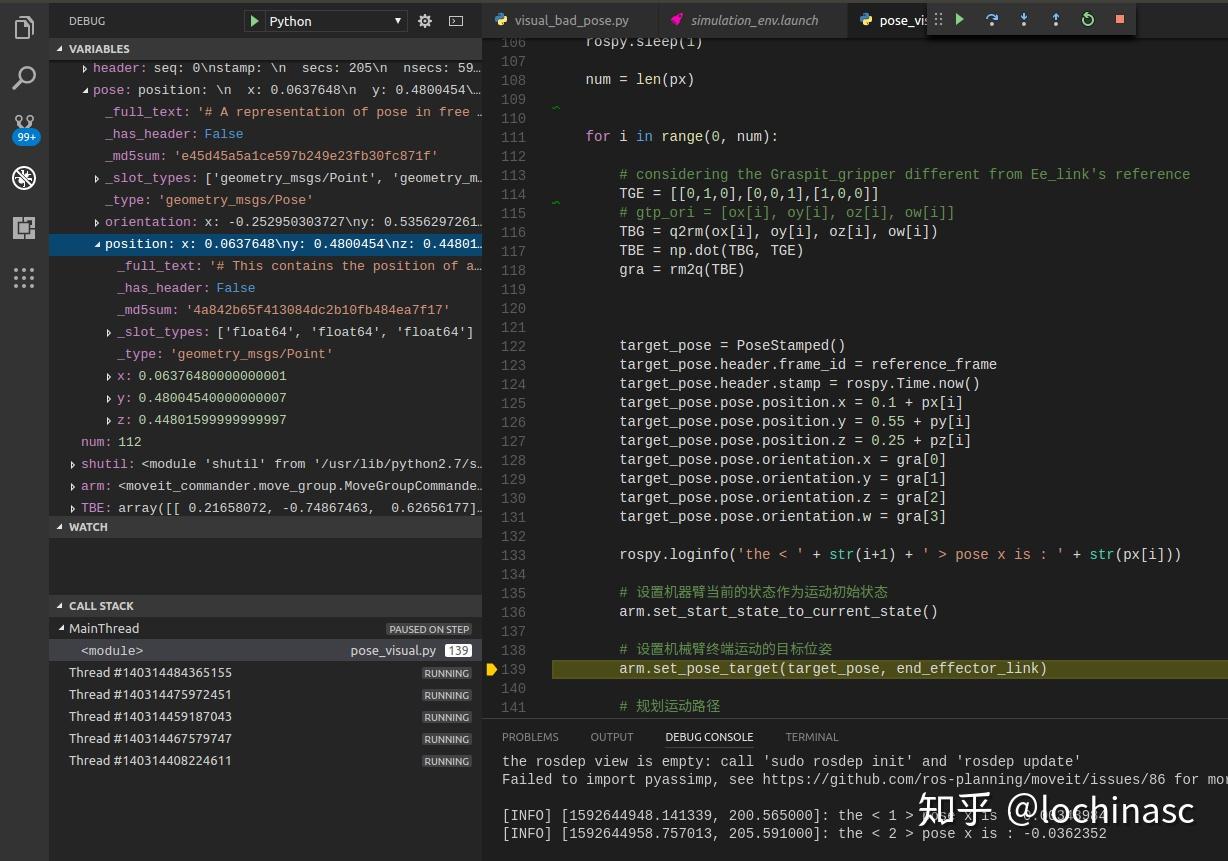Screen dimensions: 1228x861
Task: Start debugging with green play button
Action: tap(255, 21)
